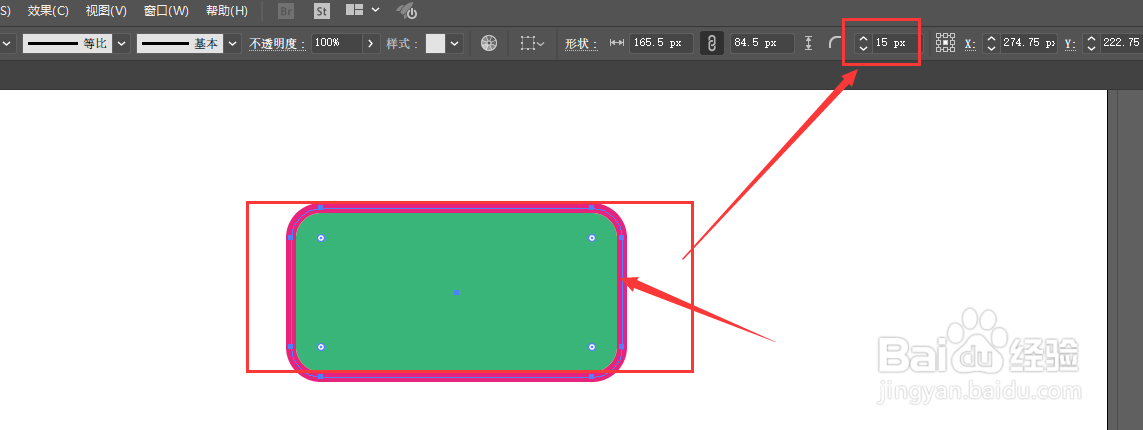This screenshot has width=1143, height=430.
Task: Click the Recolor Artwork wheel icon
Action: [x=489, y=43]
